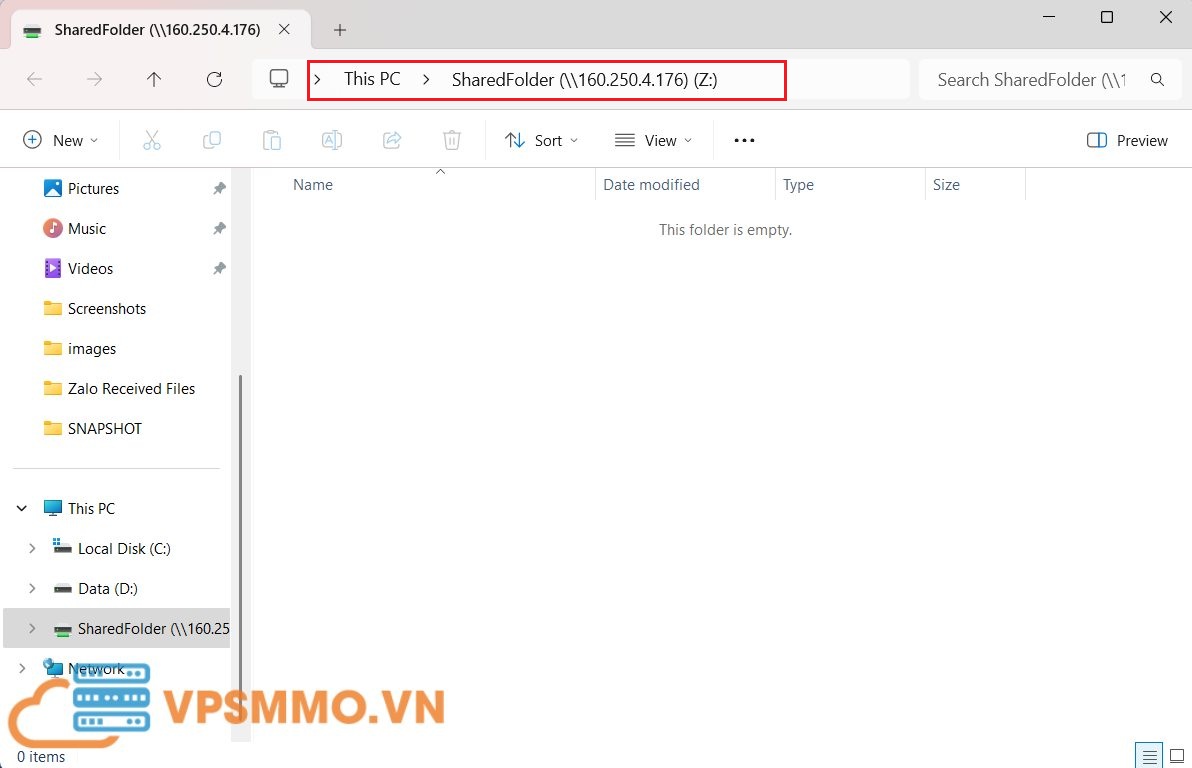Expand Local Disk (C:) tree node
Screen dimensions: 1192x768
click(x=32, y=549)
